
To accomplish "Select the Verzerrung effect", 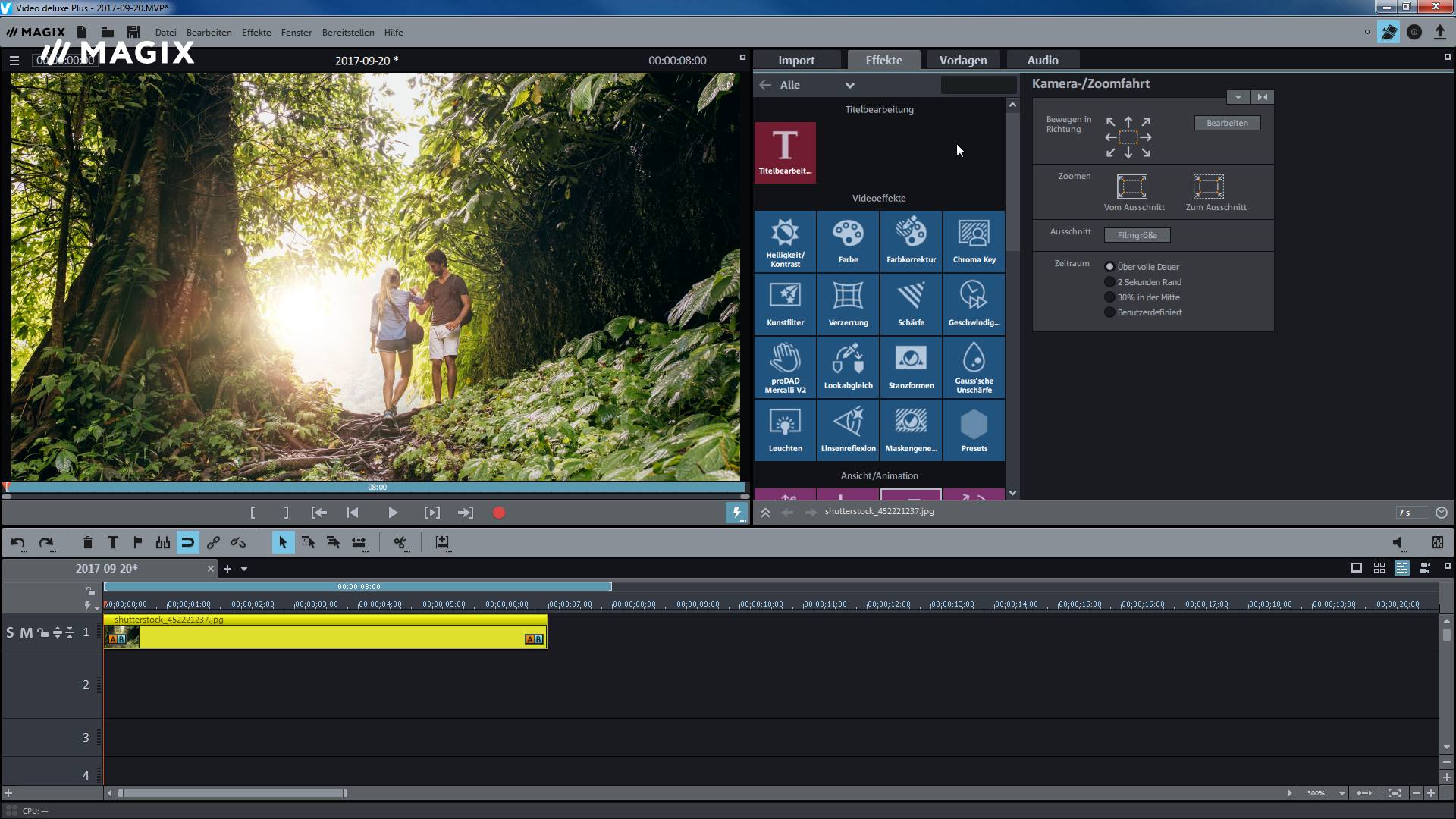I will point(848,304).
